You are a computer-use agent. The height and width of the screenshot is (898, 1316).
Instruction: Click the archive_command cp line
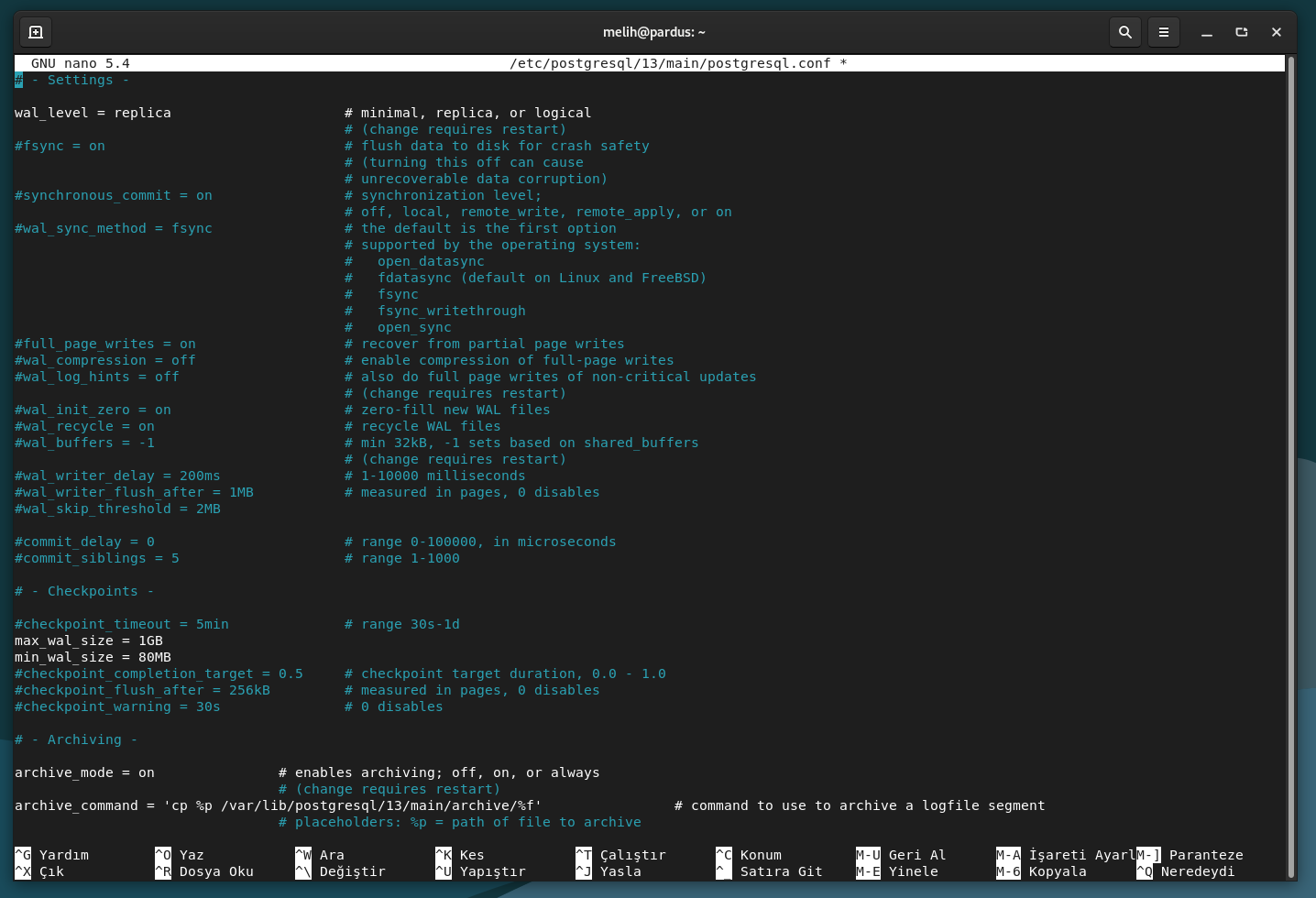click(x=278, y=805)
